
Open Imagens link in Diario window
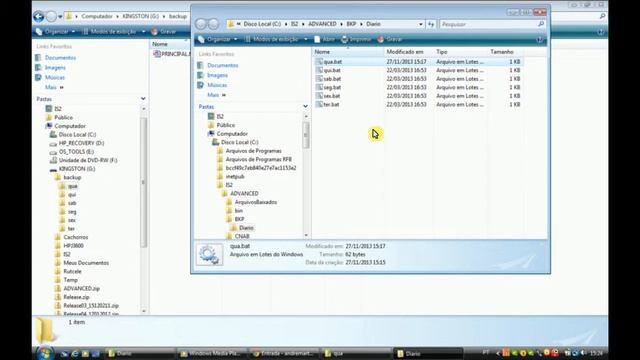pyautogui.click(x=217, y=75)
